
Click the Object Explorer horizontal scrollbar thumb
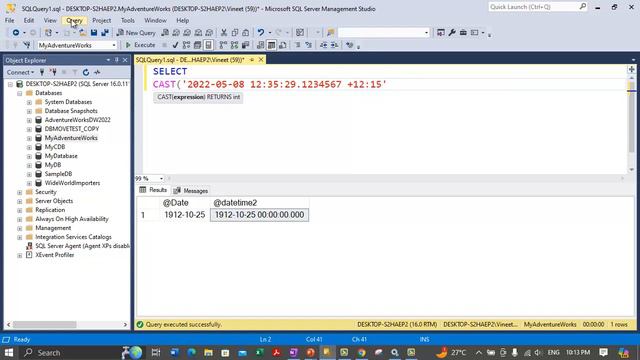click(x=44, y=325)
